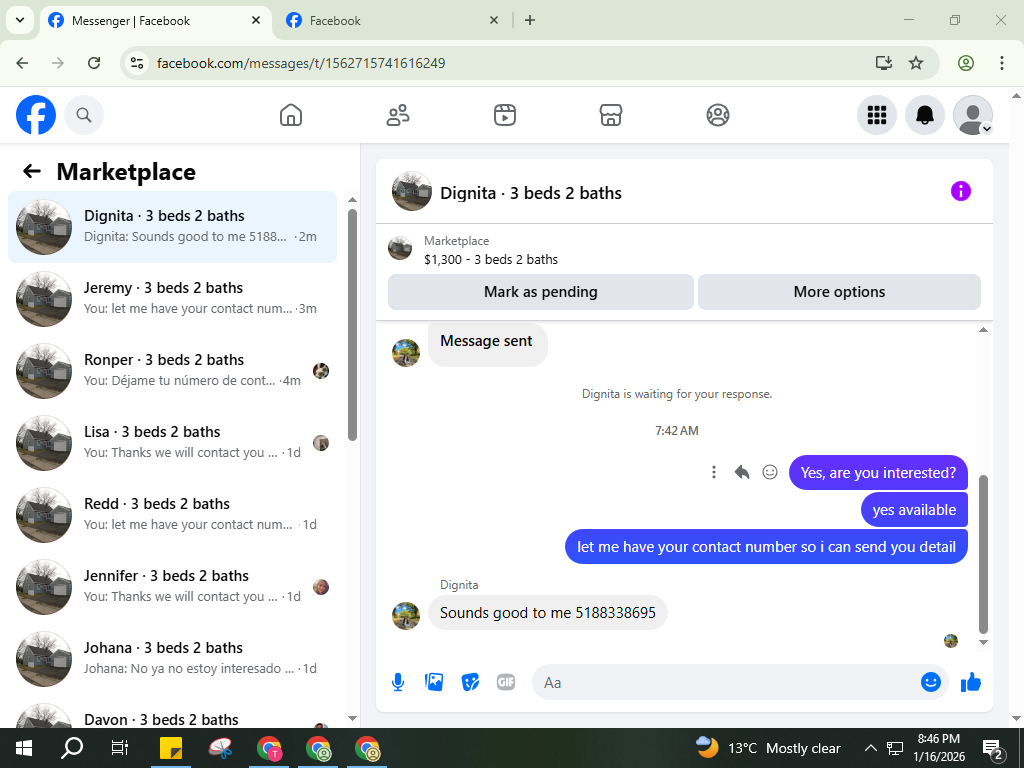Open the Facebook menu grid icon
This screenshot has height=768, width=1024.
(876, 115)
